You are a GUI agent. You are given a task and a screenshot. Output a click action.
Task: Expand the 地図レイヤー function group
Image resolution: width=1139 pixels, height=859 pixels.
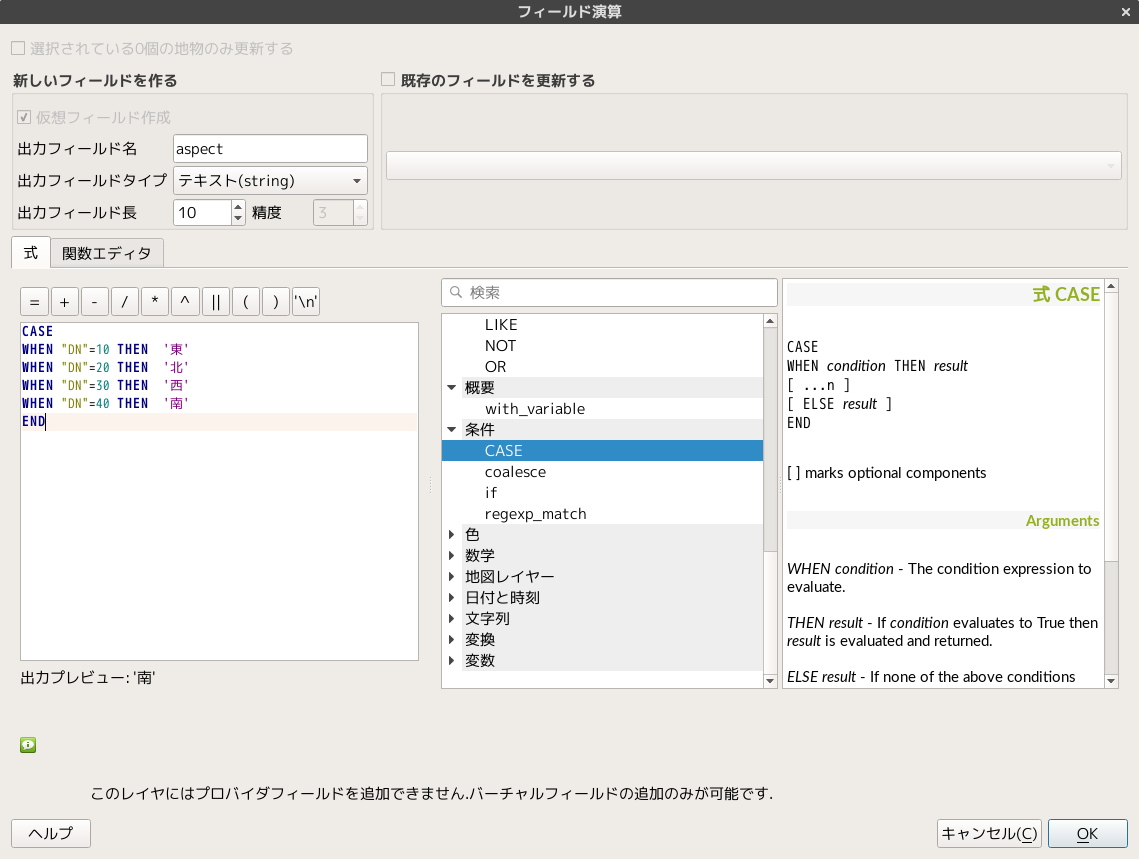coord(452,577)
